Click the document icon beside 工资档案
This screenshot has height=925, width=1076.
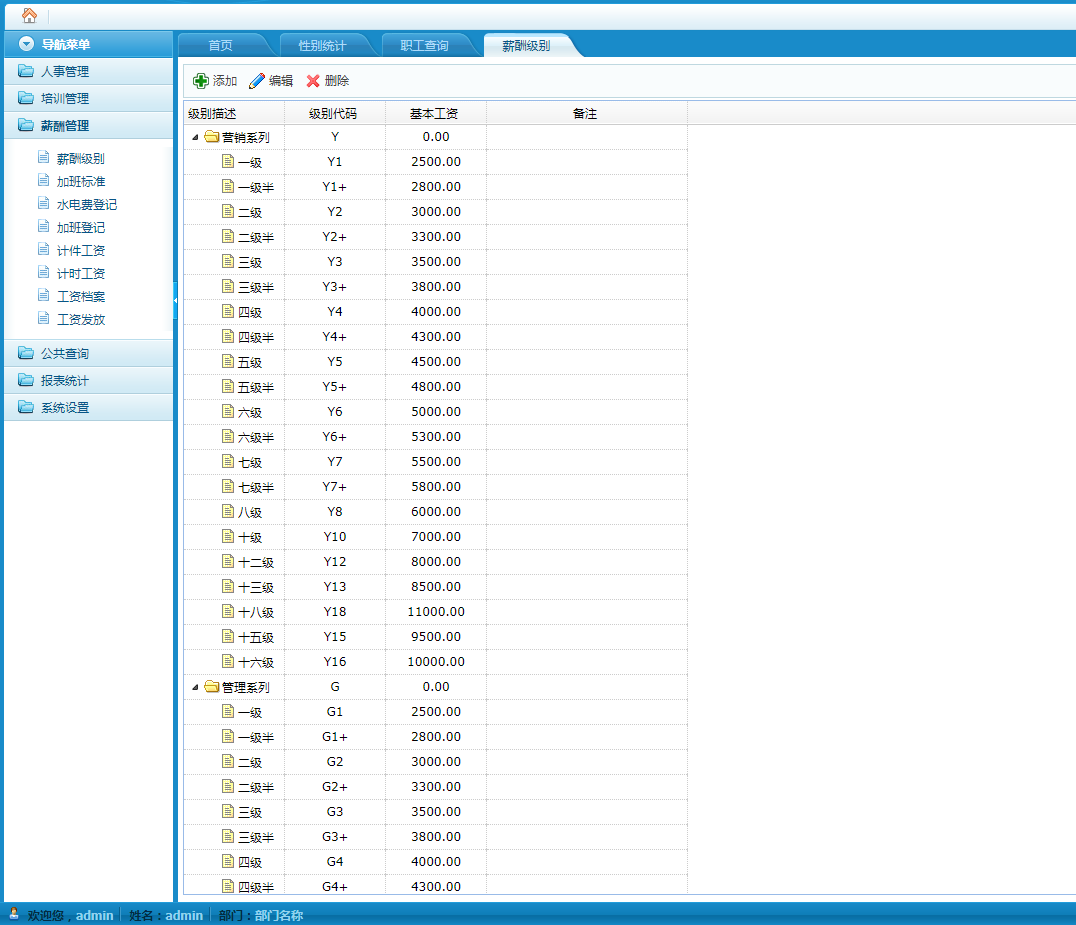44,295
